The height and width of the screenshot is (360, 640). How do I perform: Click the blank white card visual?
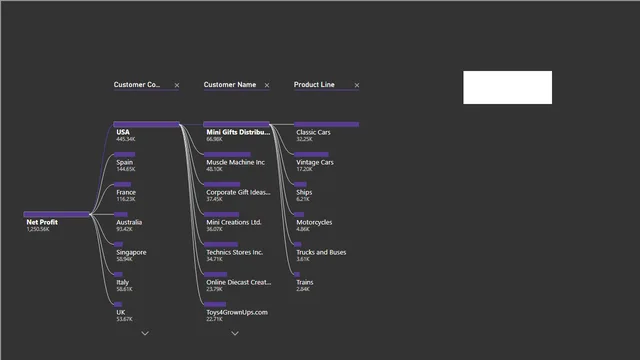507,87
